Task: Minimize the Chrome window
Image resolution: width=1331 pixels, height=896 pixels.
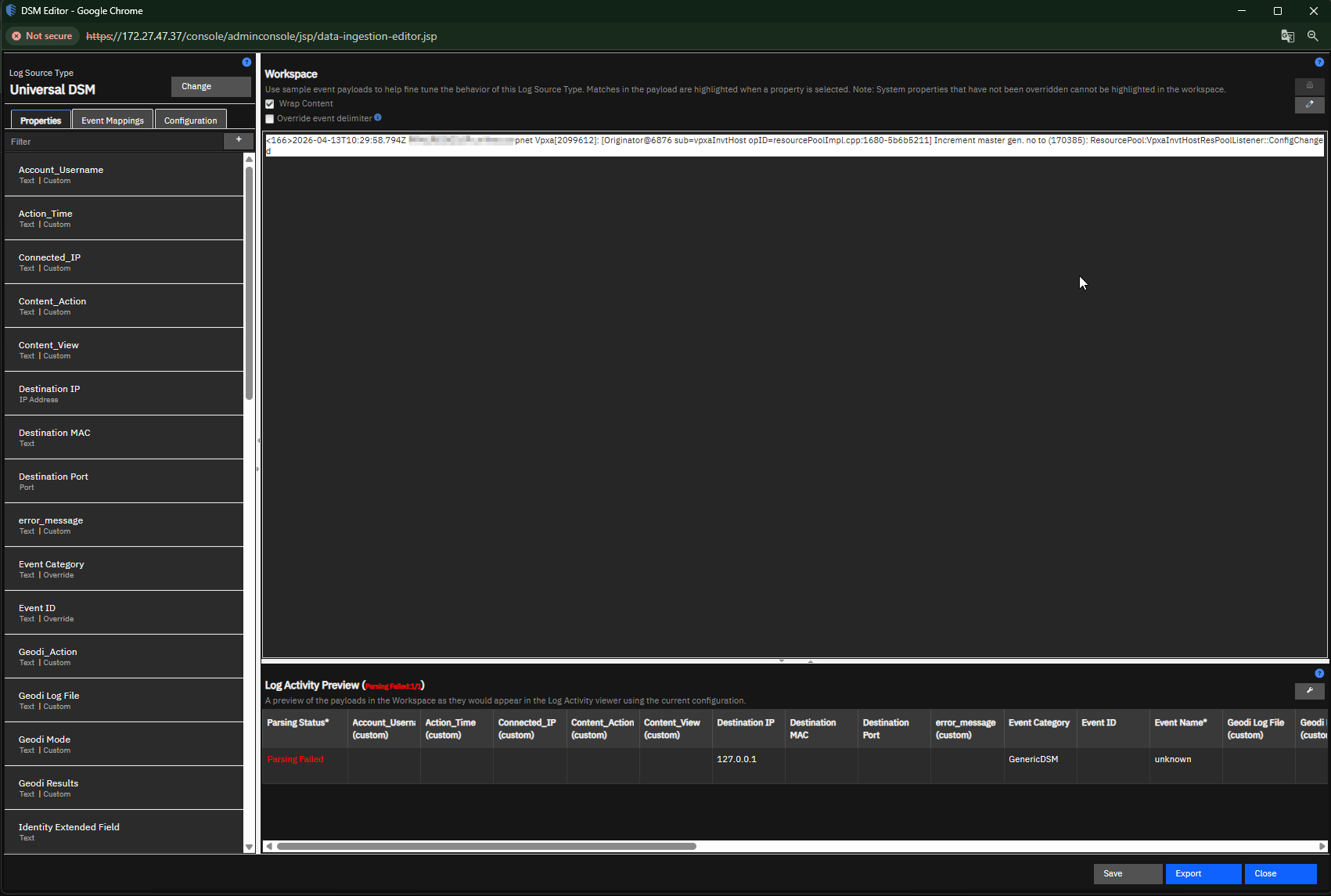Action: [x=1241, y=11]
